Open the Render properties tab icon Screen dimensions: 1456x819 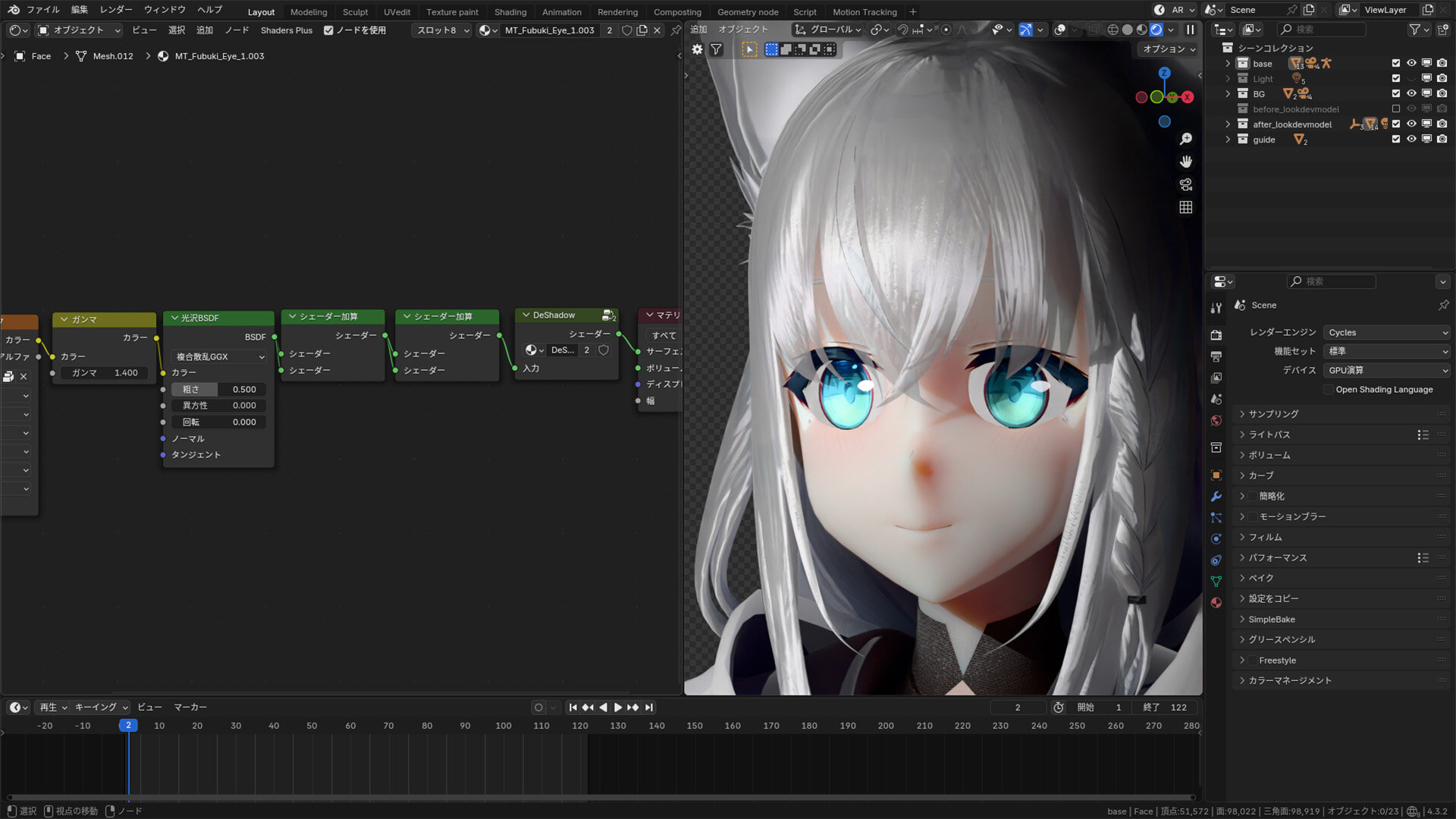[x=1216, y=334]
